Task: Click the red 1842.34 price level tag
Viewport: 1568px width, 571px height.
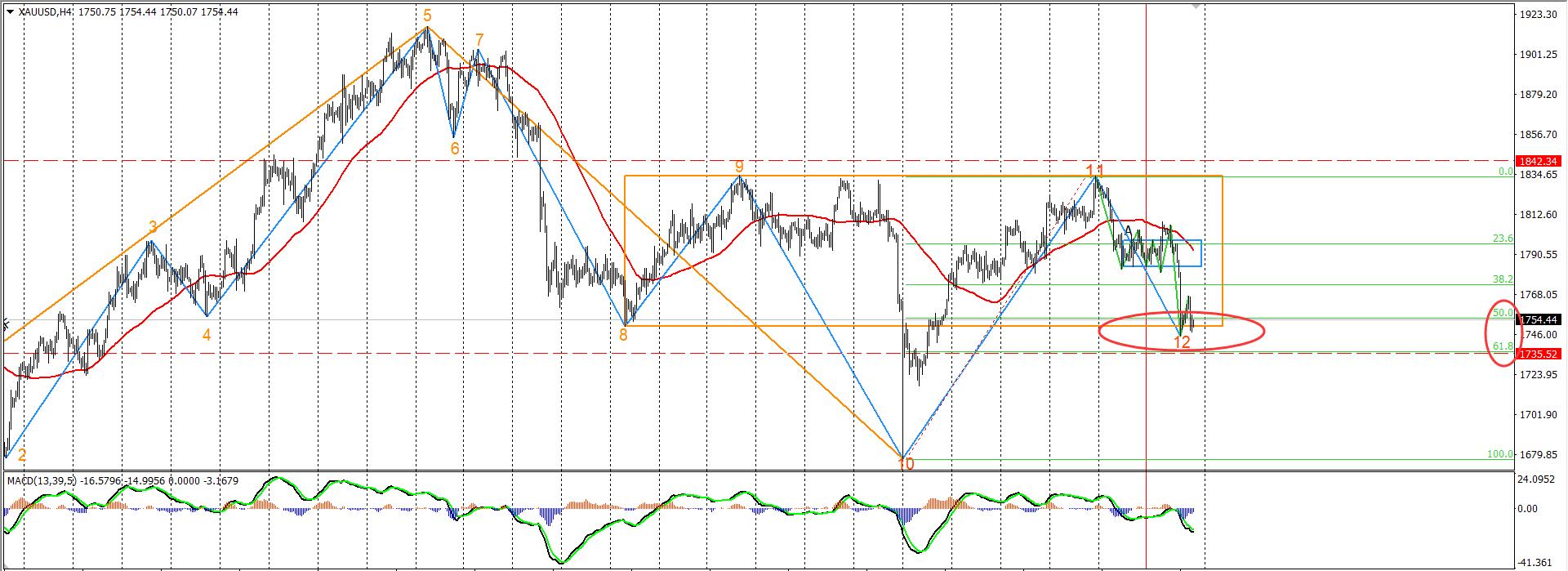Action: [1538, 161]
